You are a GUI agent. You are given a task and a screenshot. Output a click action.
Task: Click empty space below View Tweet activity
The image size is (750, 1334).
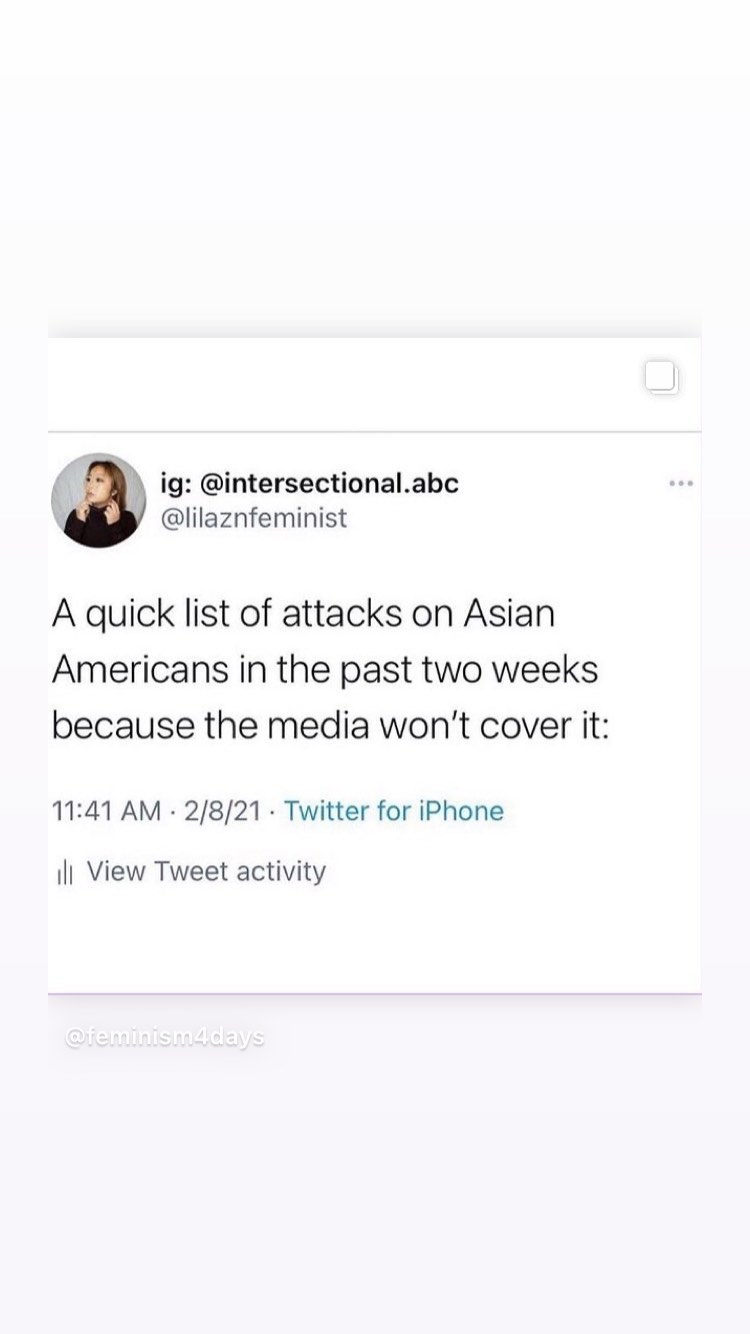pyautogui.click(x=374, y=942)
